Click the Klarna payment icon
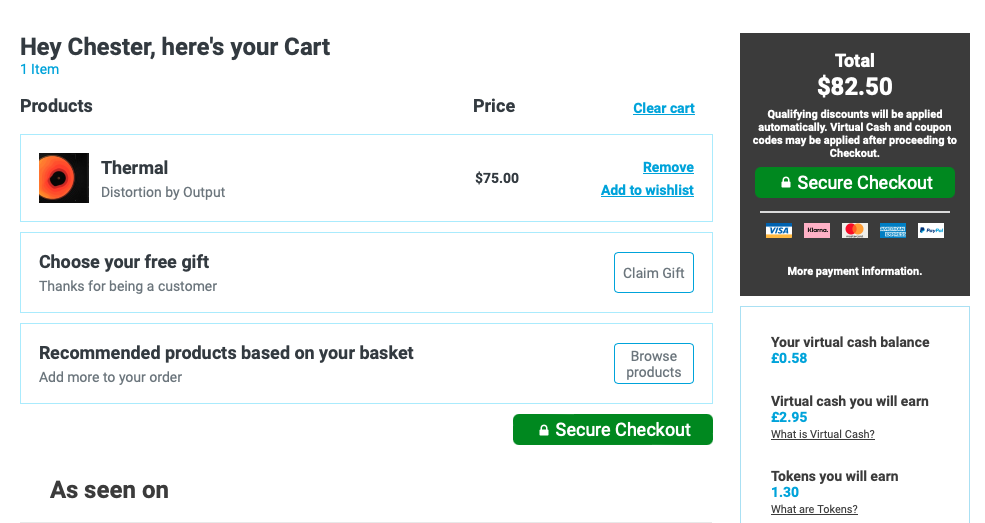This screenshot has width=985, height=523. tap(817, 230)
